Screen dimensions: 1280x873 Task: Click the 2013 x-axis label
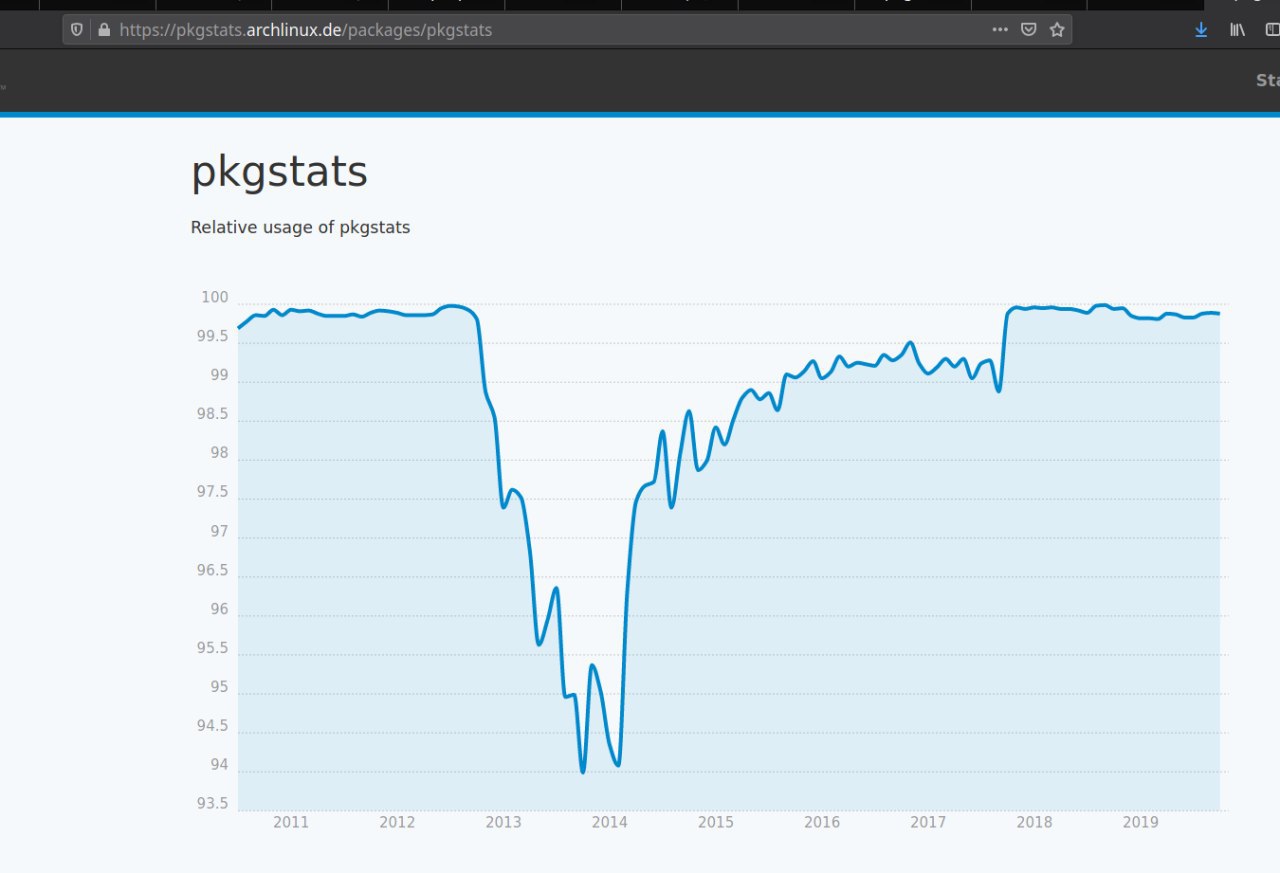click(503, 822)
